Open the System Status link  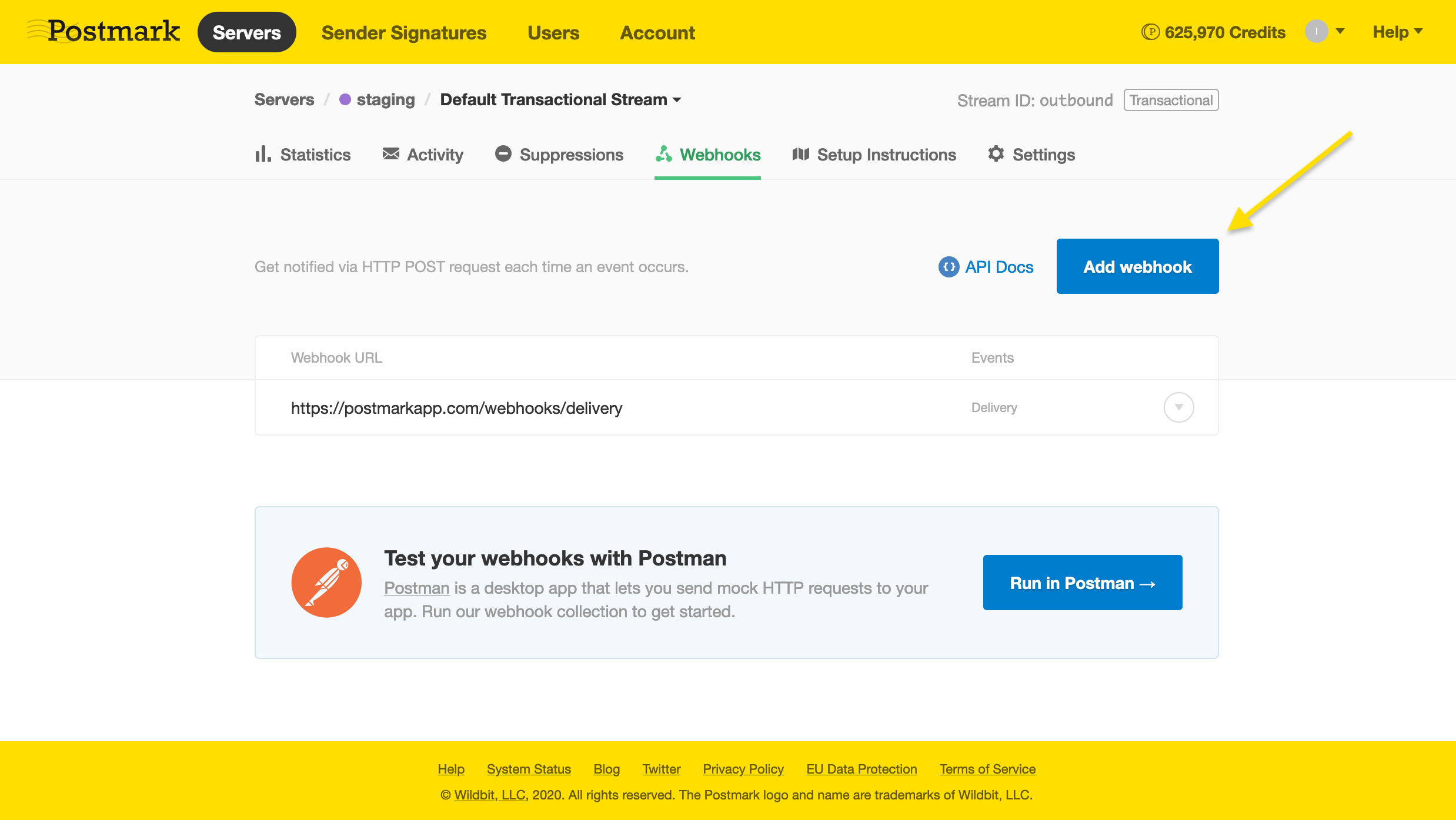[x=529, y=769]
